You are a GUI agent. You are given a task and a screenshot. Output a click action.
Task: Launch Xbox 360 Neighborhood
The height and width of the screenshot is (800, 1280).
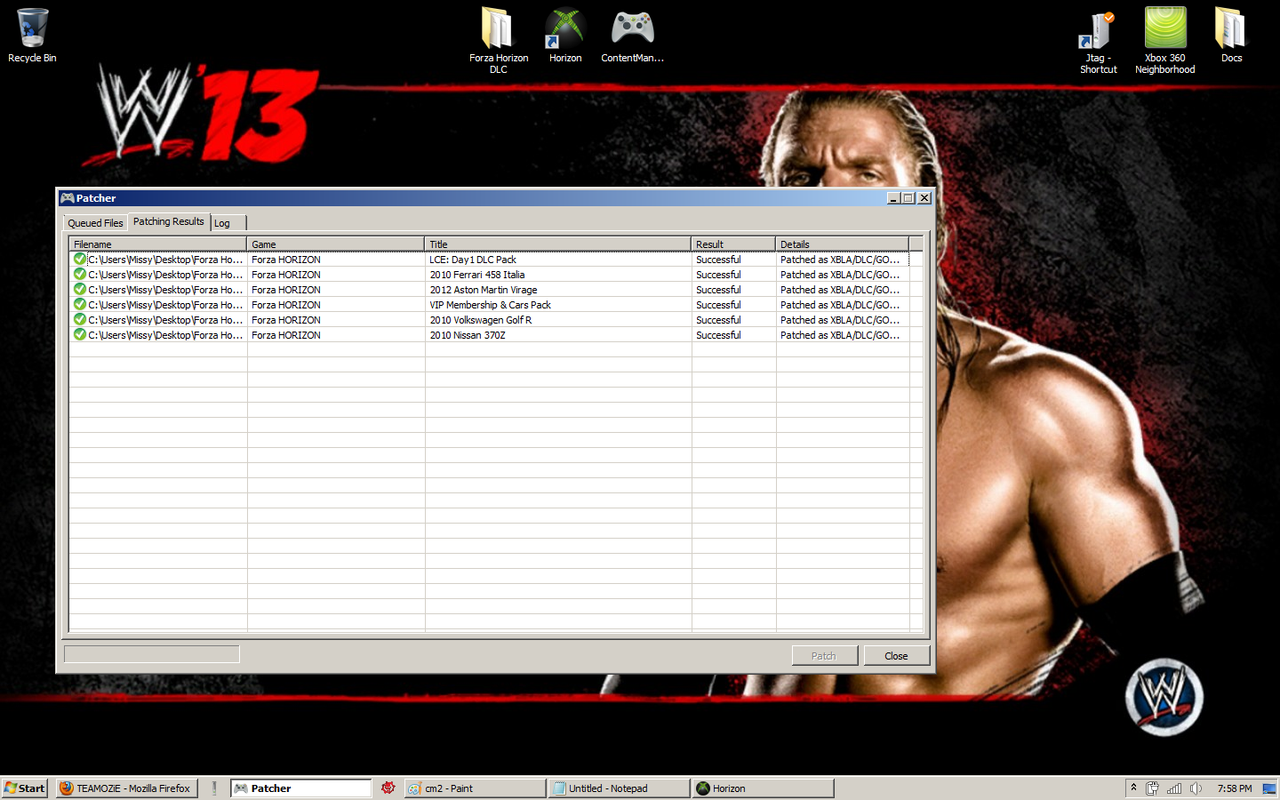click(1165, 30)
